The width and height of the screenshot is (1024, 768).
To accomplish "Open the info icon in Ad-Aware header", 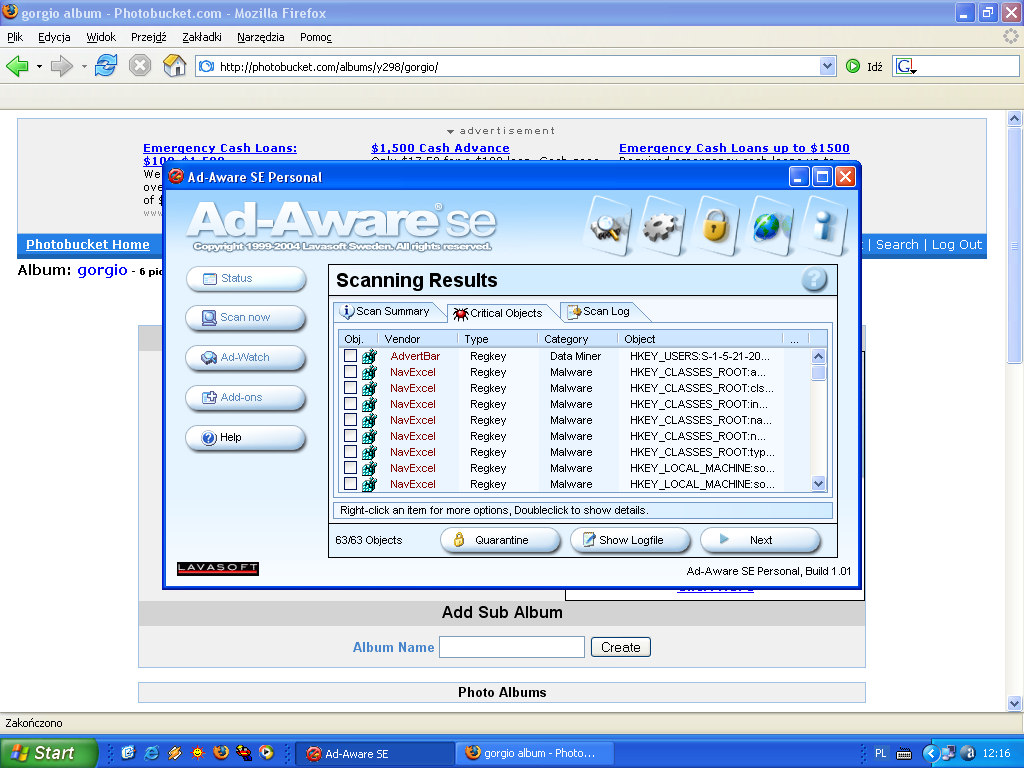I will coord(825,226).
